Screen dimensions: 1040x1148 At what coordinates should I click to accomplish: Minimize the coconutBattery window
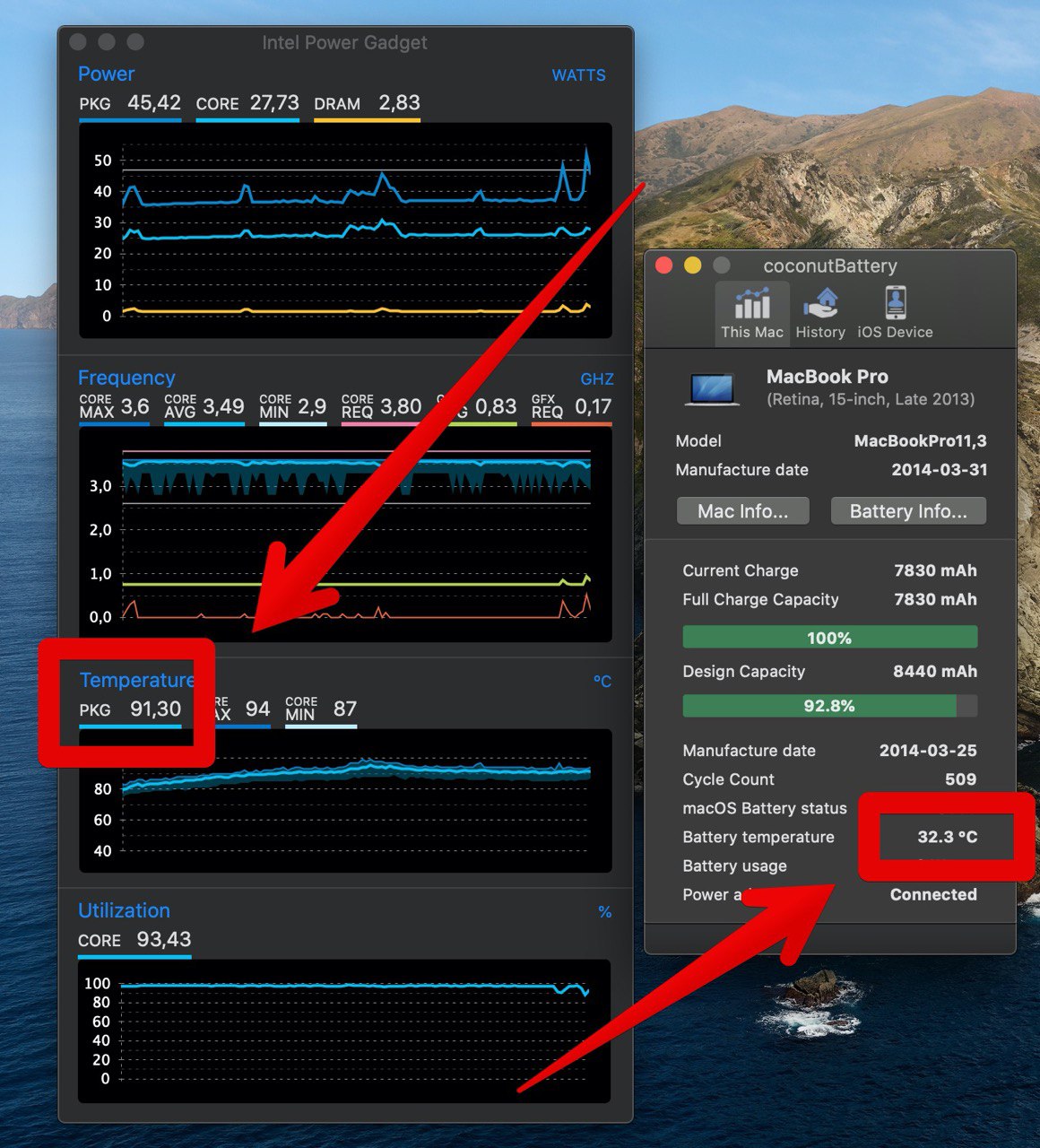pyautogui.click(x=693, y=265)
